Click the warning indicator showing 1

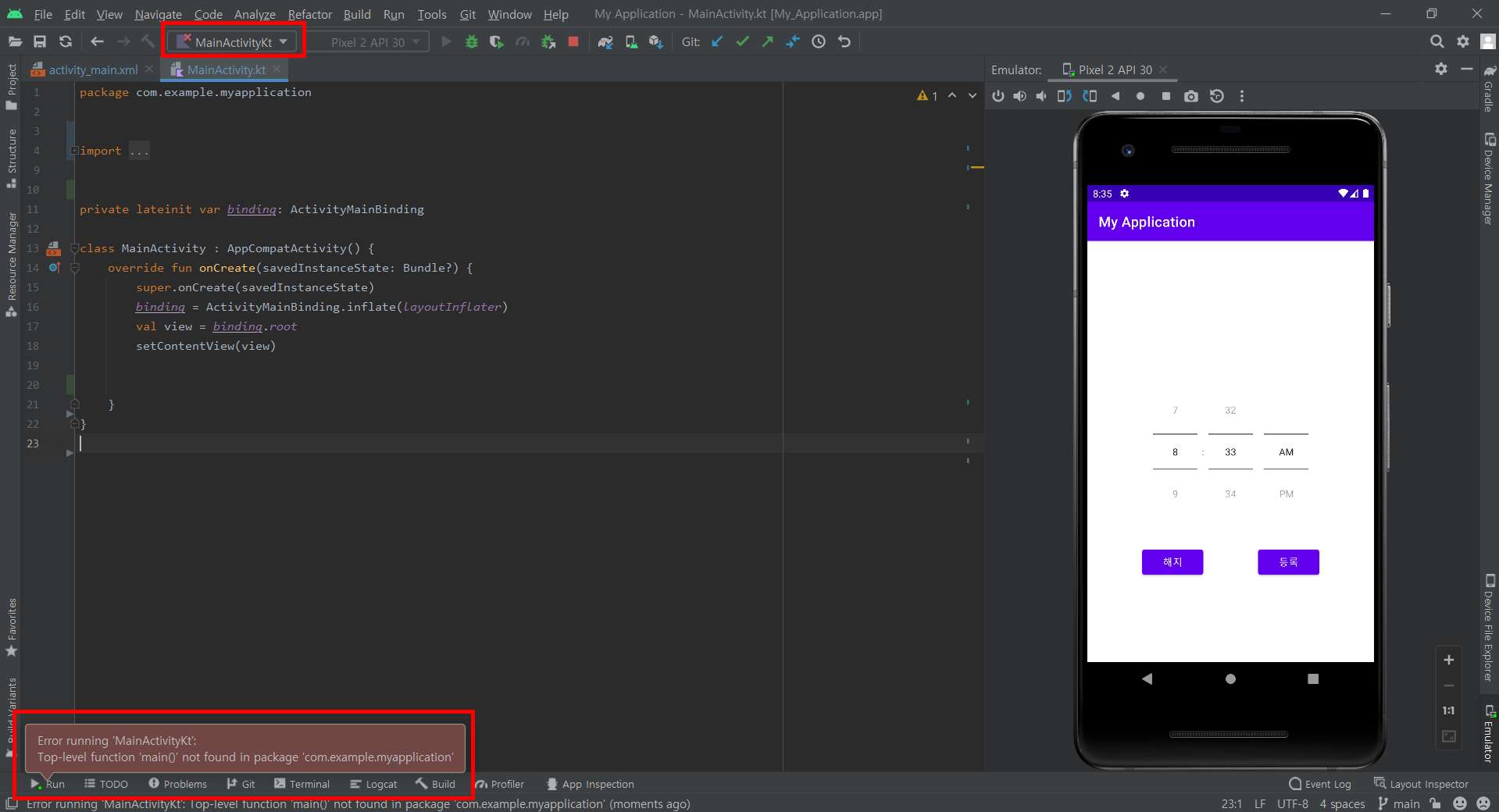coord(927,95)
